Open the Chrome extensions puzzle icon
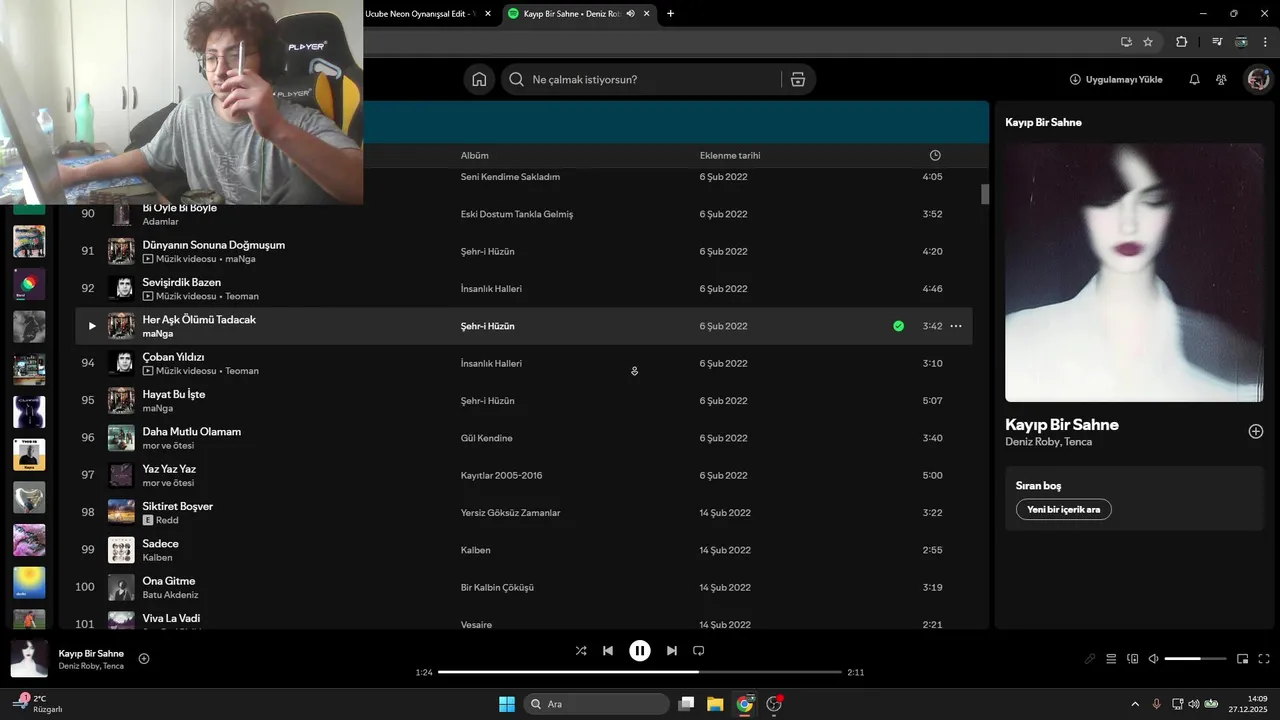The width and height of the screenshot is (1280, 720). [1182, 42]
